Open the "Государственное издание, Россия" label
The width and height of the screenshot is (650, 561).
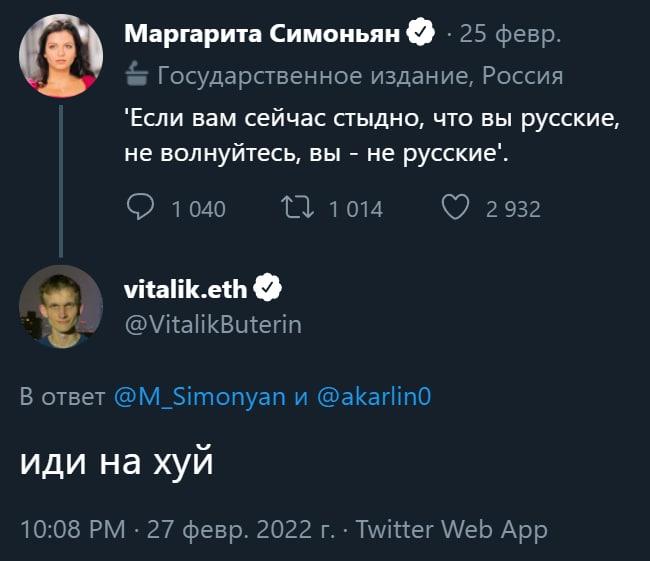tap(360, 76)
